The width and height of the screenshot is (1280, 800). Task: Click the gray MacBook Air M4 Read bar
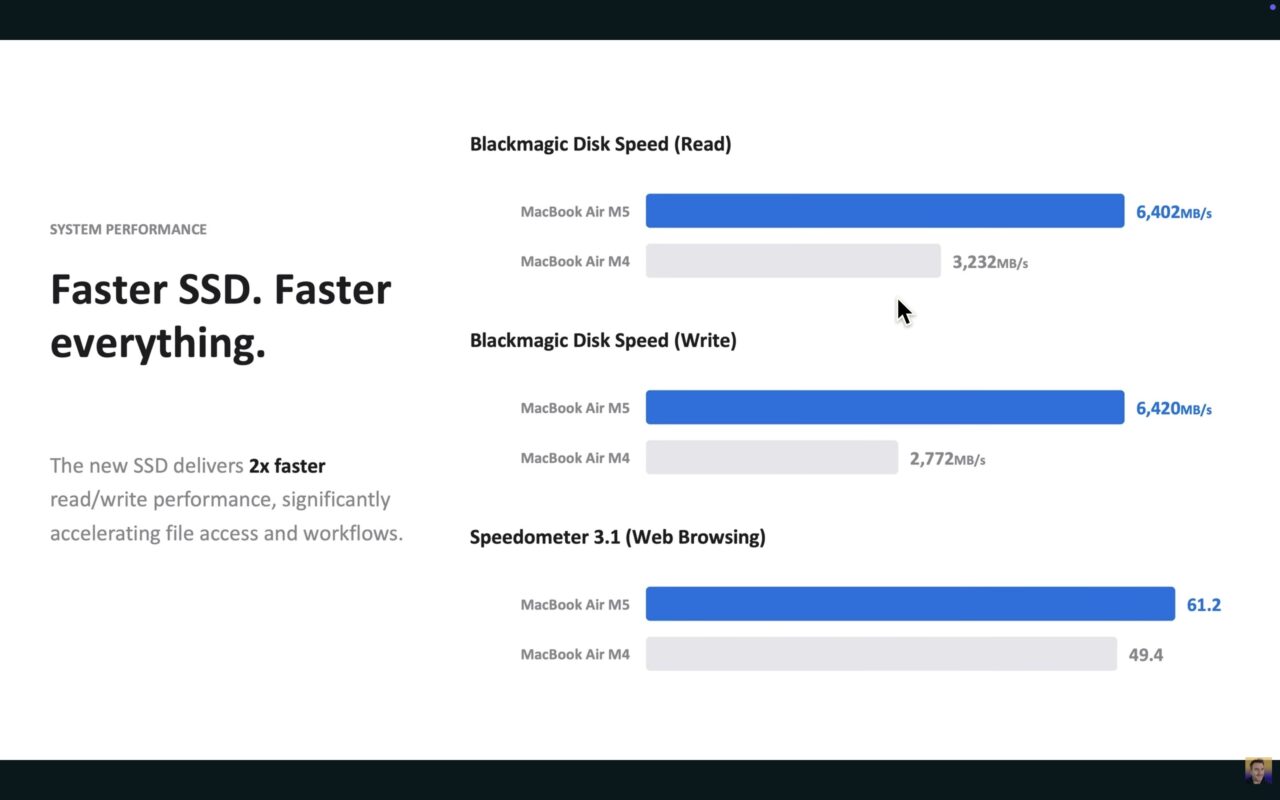point(793,261)
